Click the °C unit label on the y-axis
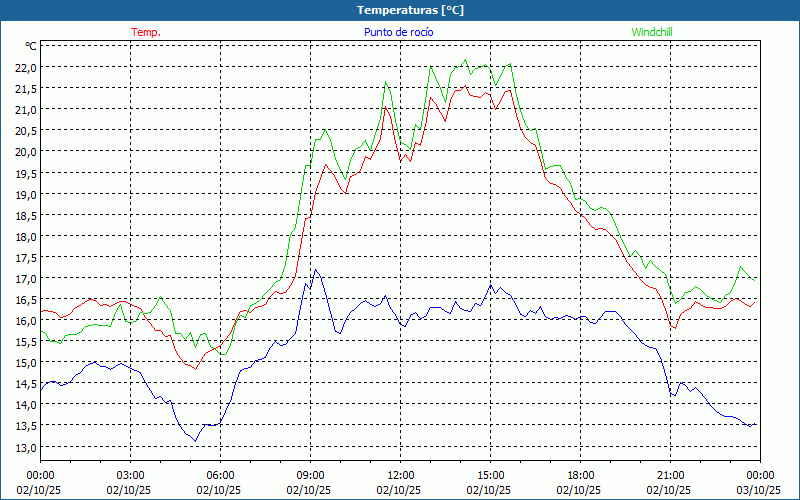Image resolution: width=800 pixels, height=500 pixels. click(30, 46)
